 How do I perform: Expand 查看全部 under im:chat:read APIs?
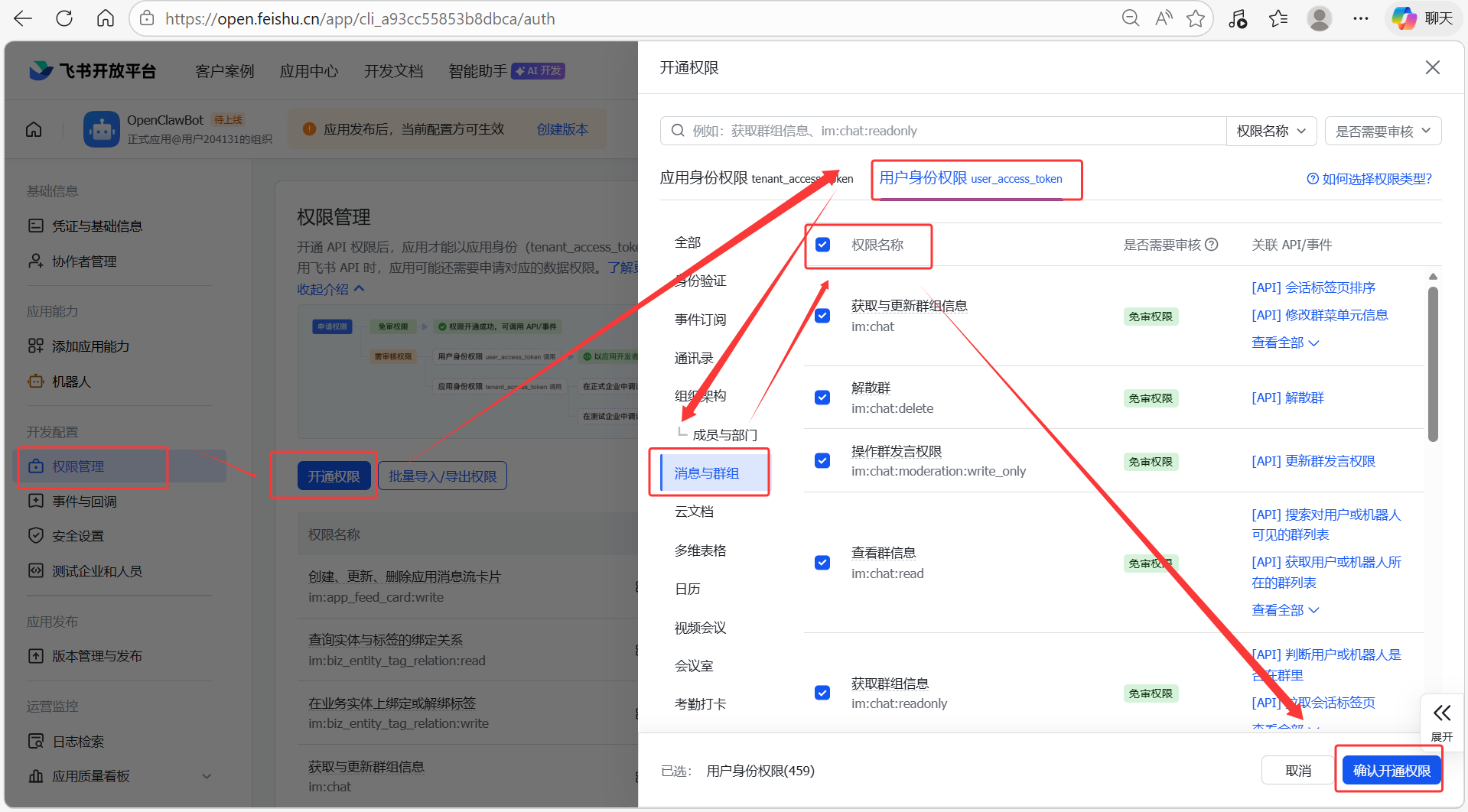[x=1285, y=610]
